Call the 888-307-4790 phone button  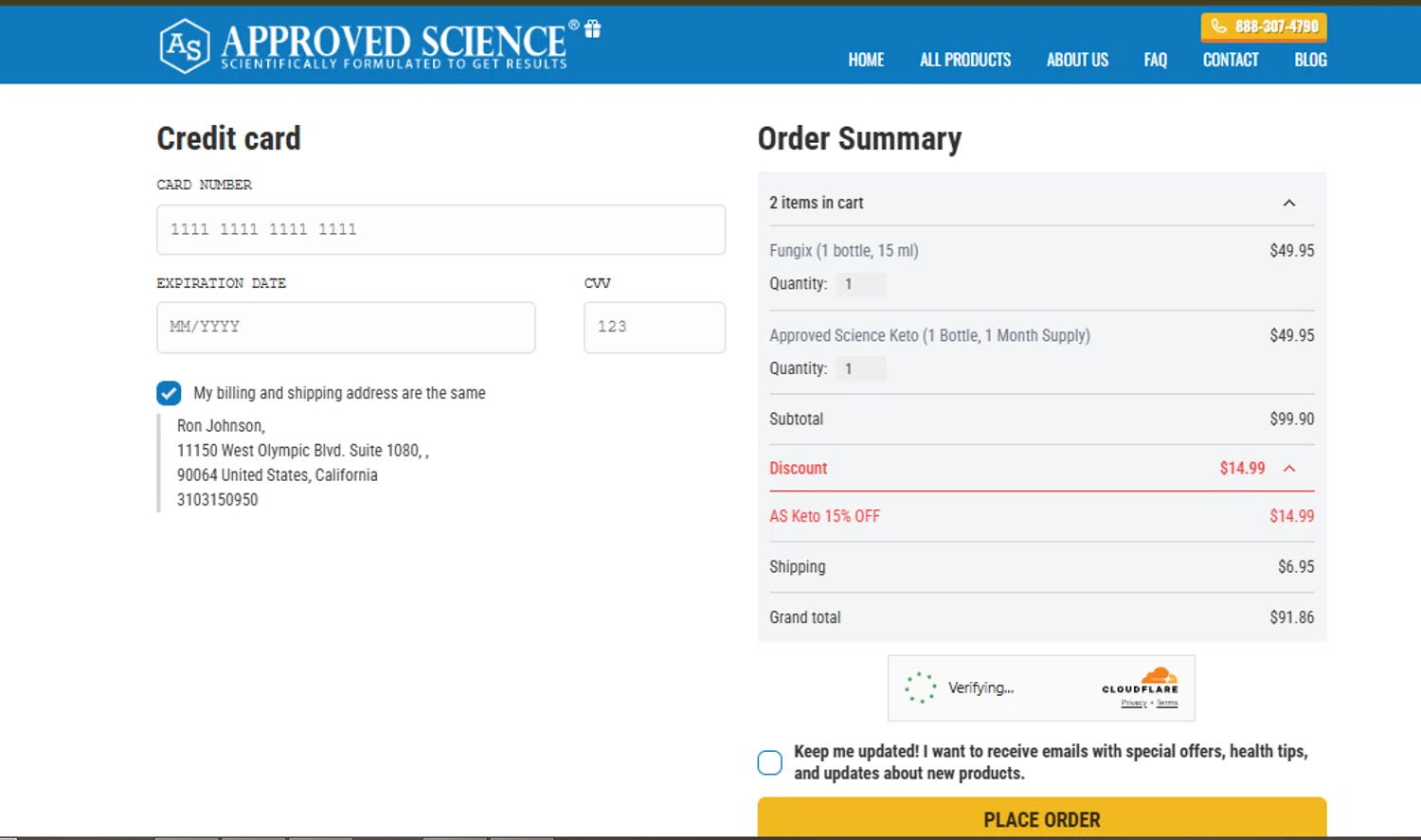(1264, 27)
